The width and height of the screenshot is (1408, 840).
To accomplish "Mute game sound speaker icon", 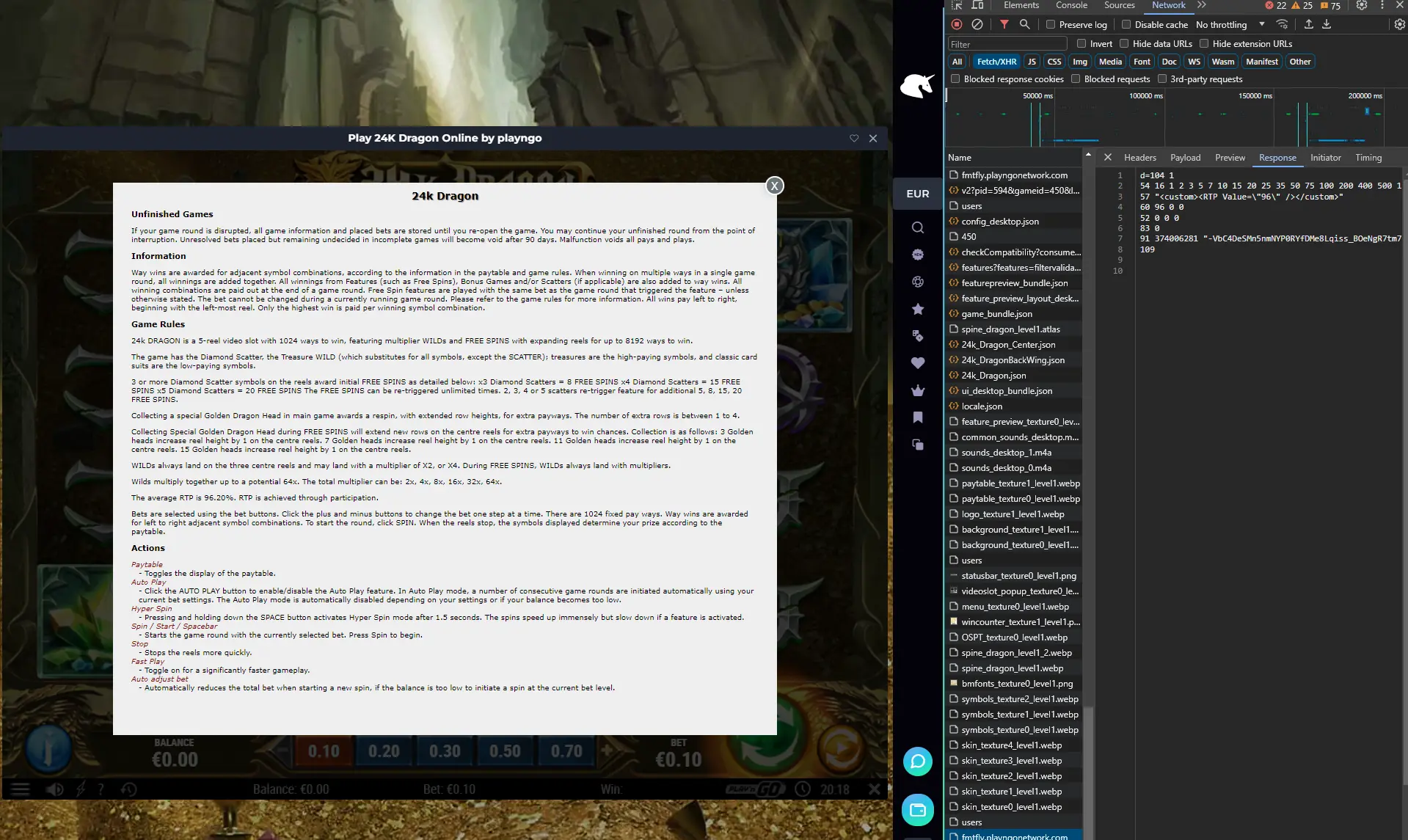I will pyautogui.click(x=54, y=789).
